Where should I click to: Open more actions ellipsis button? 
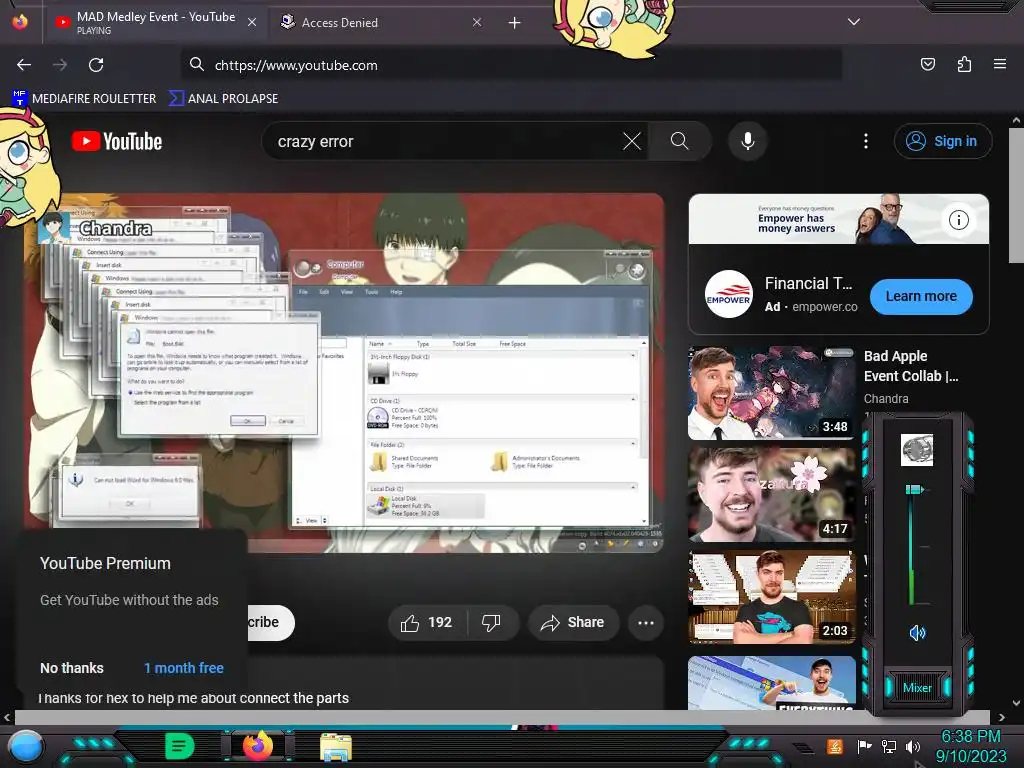pos(646,622)
